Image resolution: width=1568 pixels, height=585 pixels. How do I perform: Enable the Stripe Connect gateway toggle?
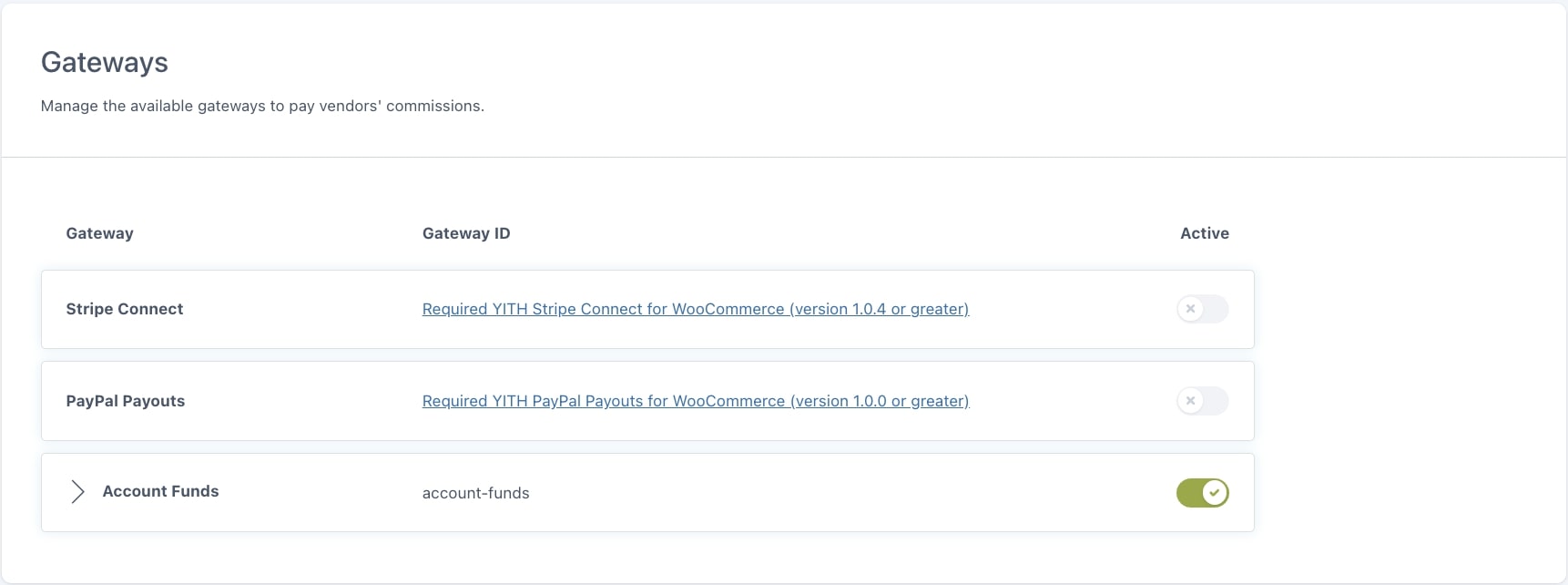pyautogui.click(x=1202, y=309)
